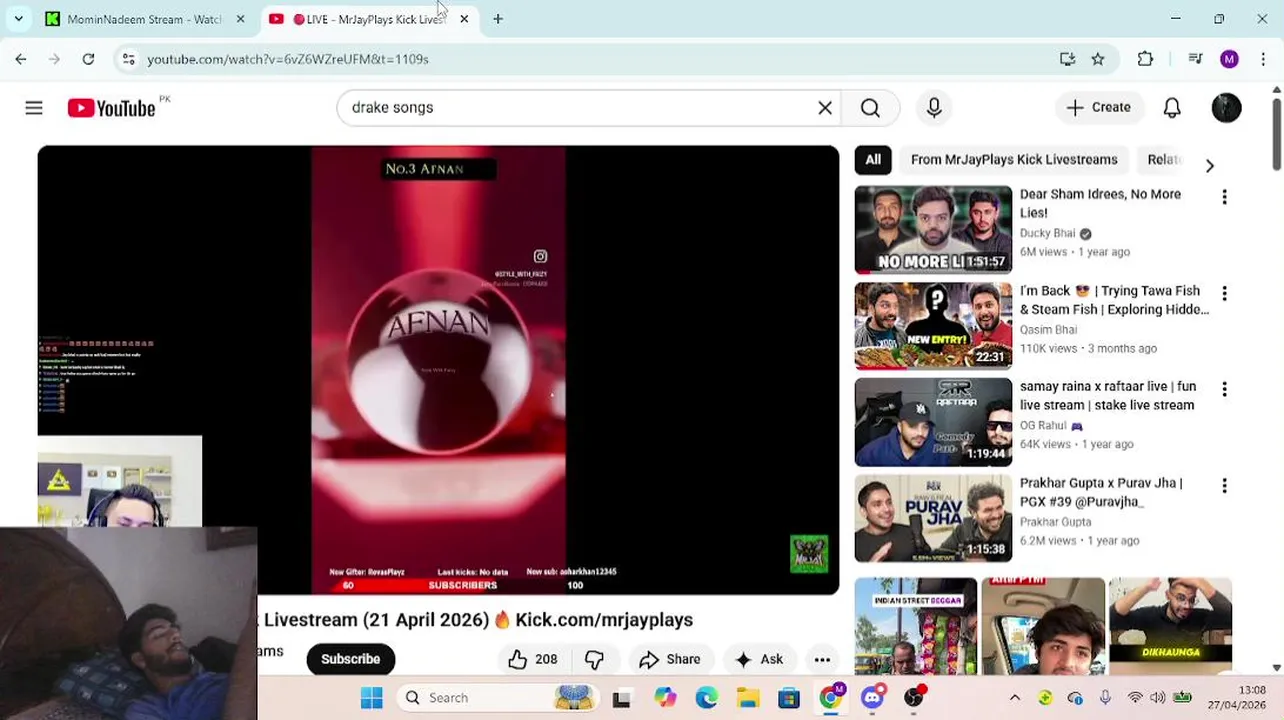View site information icon in address bar
1284x720 pixels.
click(x=128, y=59)
